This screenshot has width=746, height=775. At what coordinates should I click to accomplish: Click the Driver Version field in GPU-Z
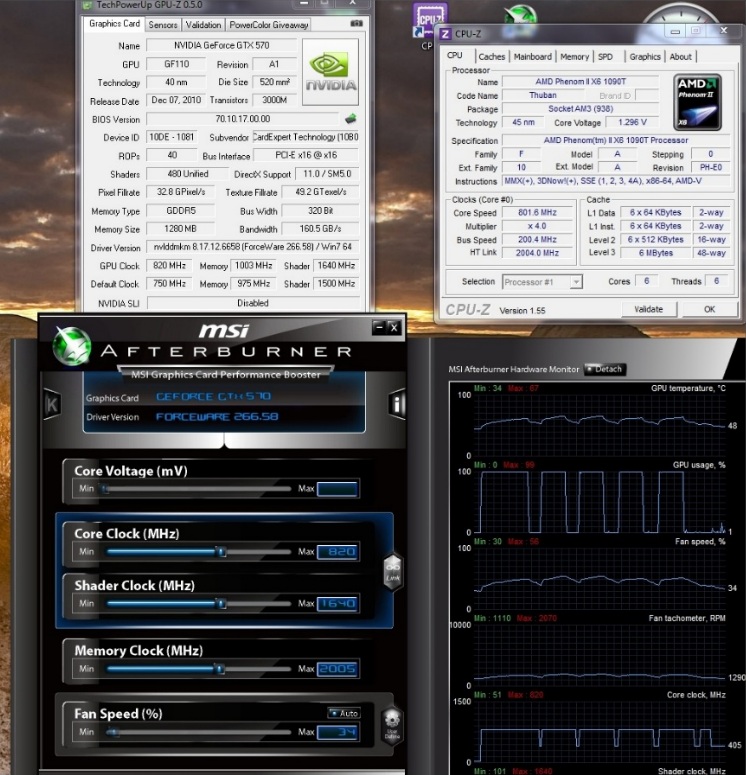(253, 247)
